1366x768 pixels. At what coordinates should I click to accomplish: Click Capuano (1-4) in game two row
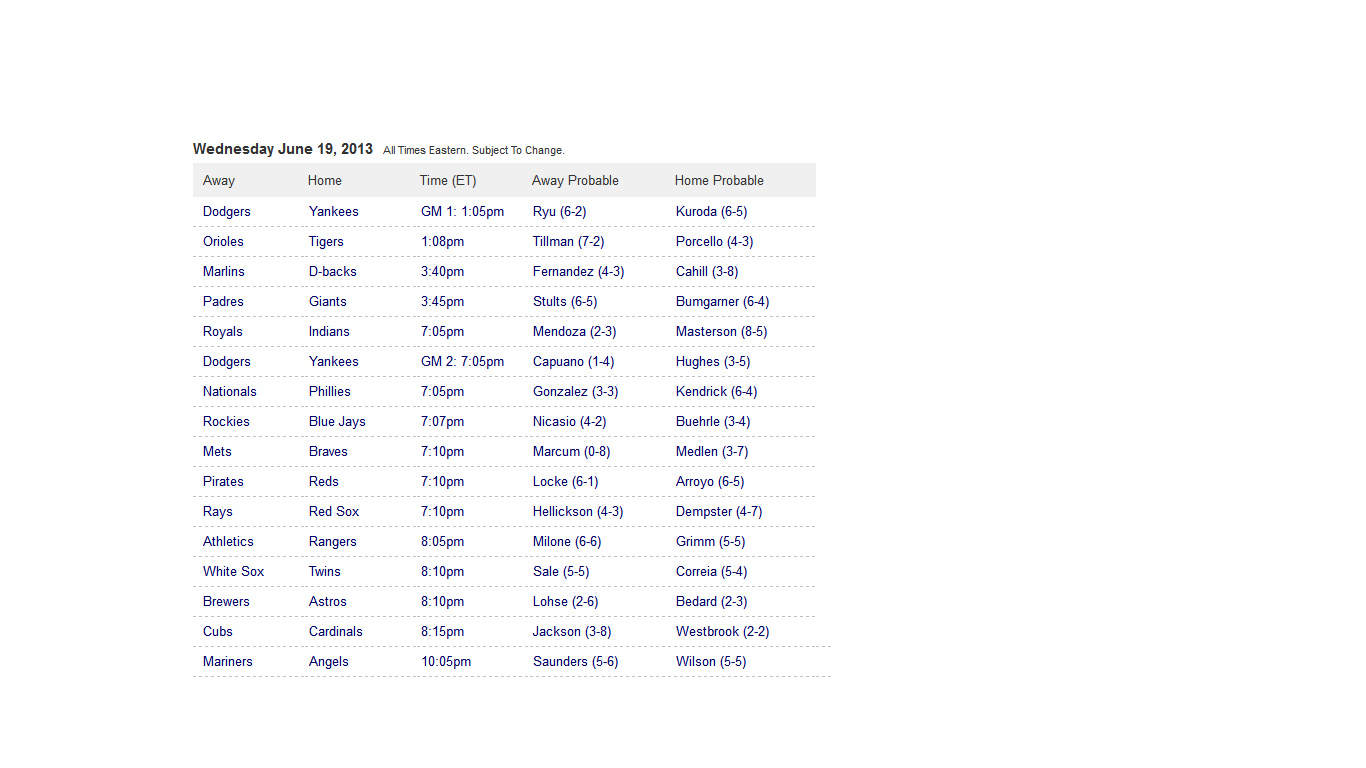point(573,361)
